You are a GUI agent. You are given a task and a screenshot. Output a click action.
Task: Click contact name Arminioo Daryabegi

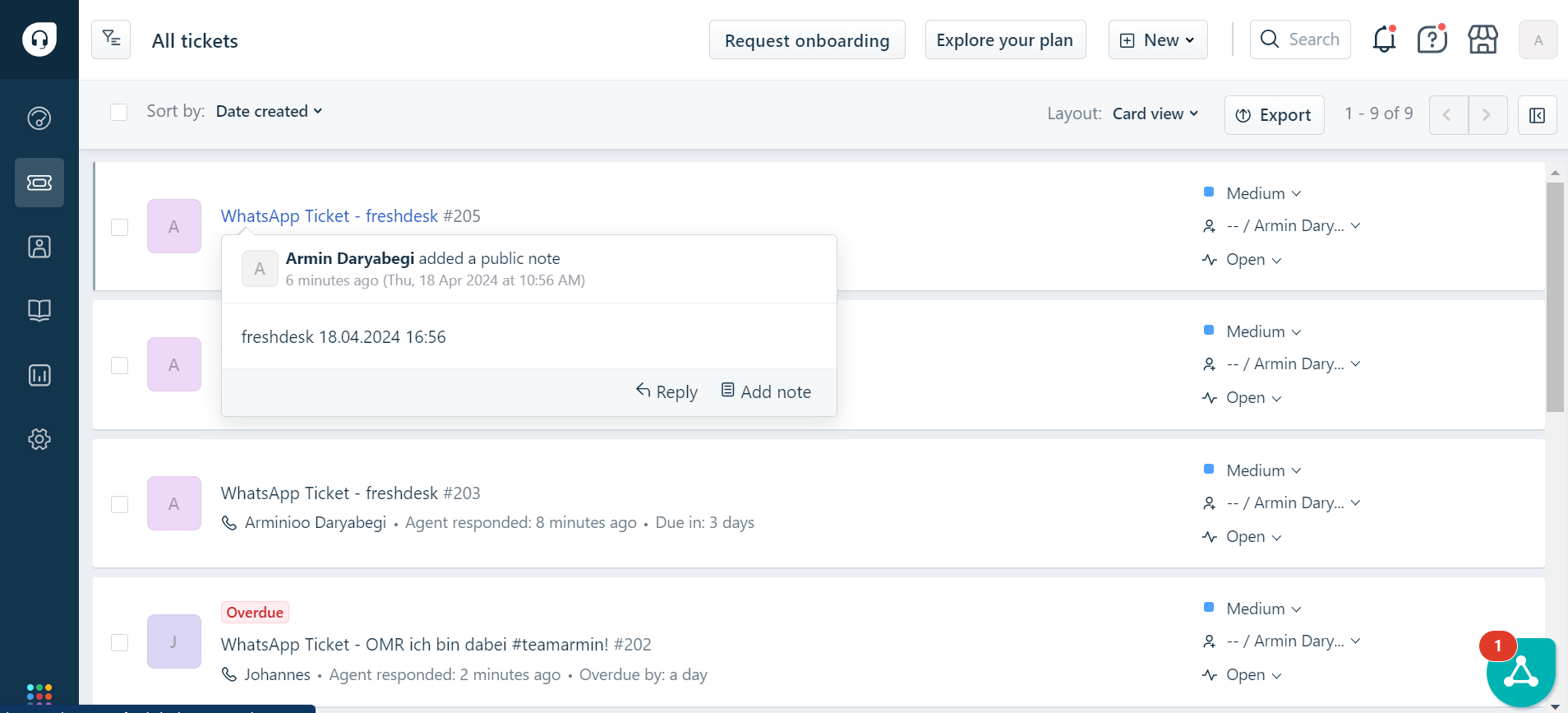tap(316, 523)
